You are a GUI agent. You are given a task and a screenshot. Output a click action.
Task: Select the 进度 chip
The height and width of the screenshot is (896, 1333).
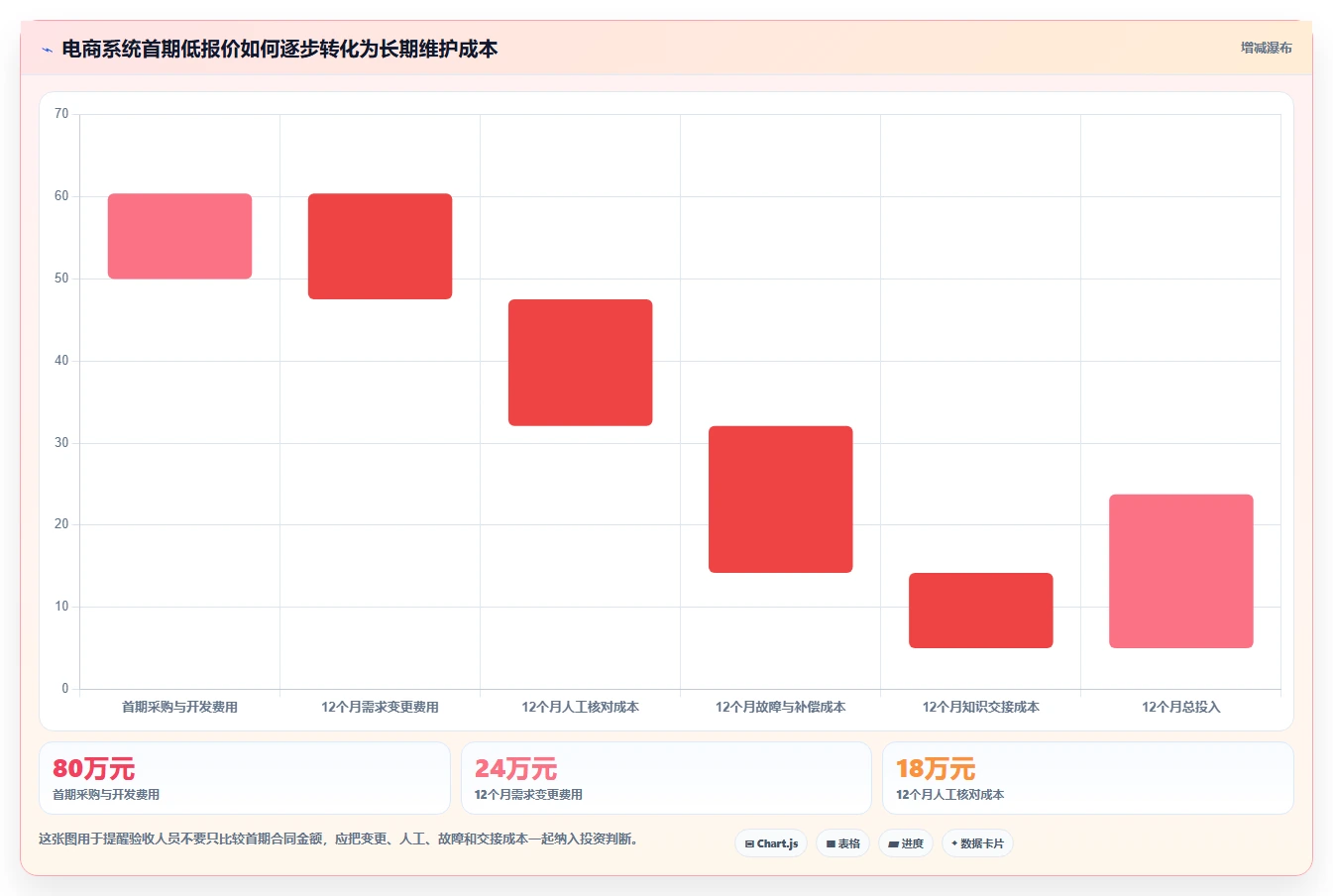tap(906, 843)
